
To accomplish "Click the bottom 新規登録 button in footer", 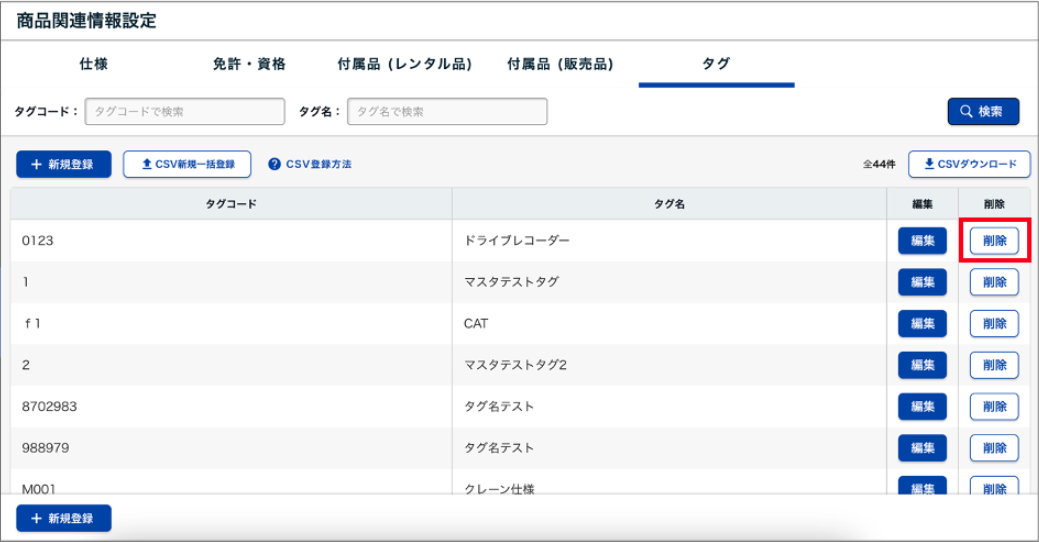I will click(63, 518).
